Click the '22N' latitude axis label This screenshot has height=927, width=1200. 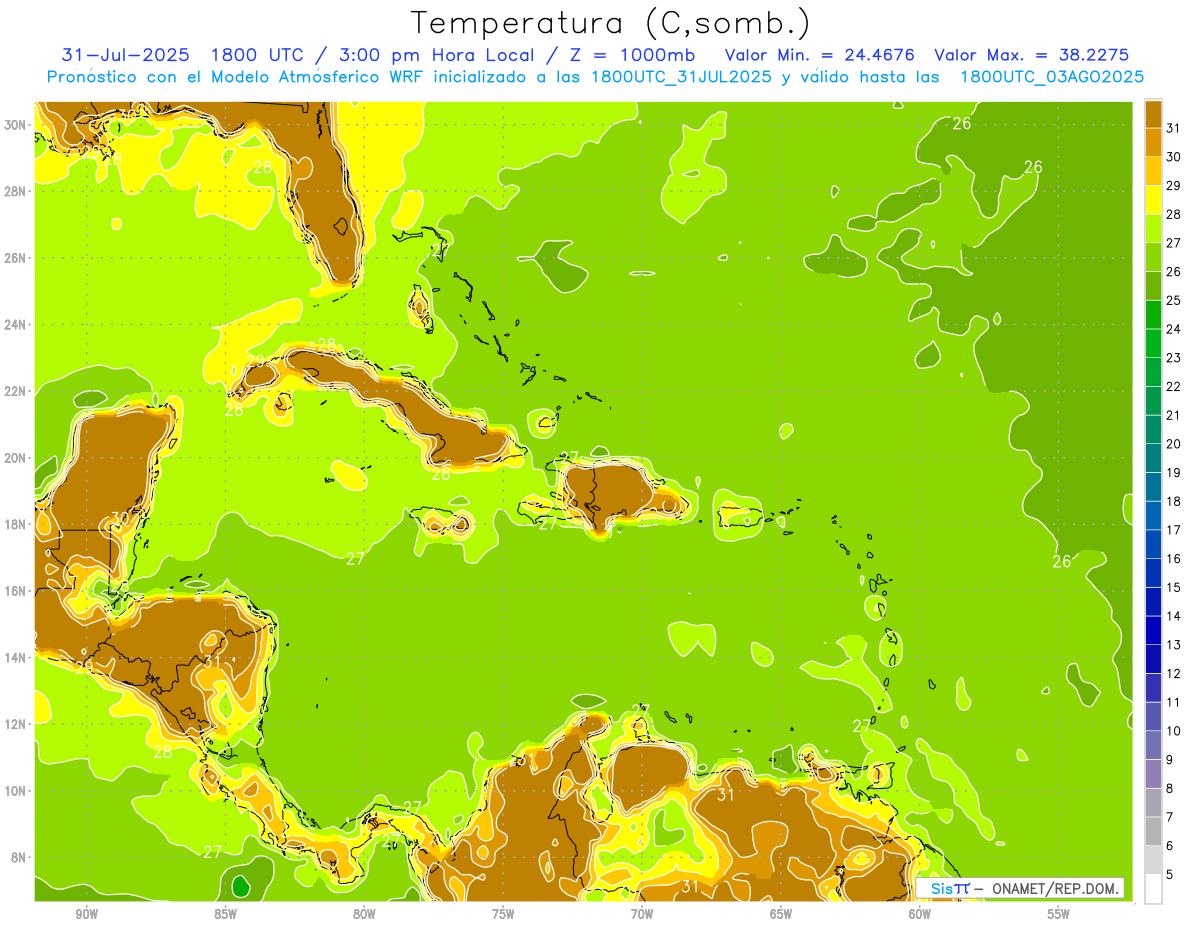pos(16,391)
